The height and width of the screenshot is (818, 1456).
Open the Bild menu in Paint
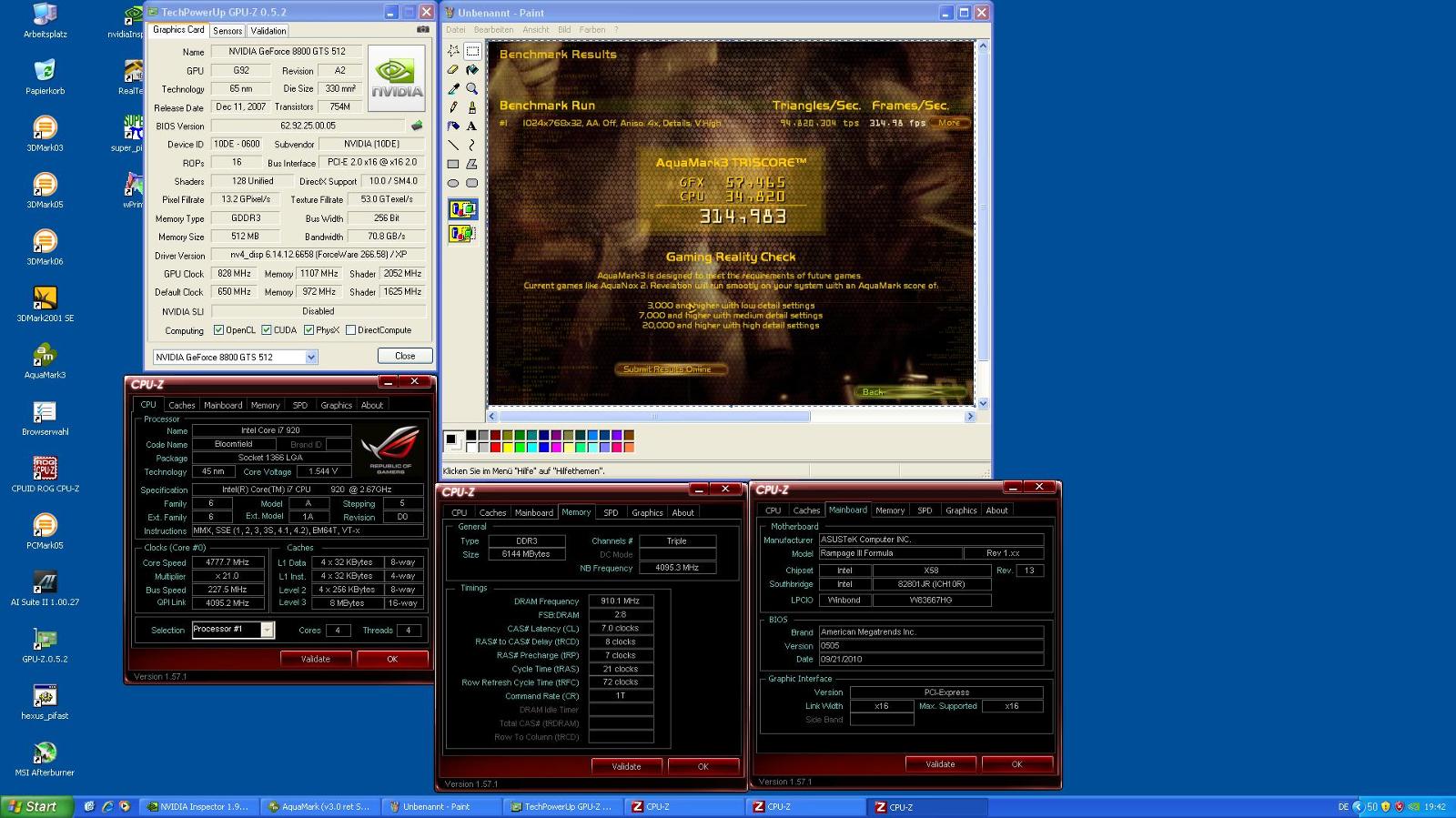(564, 29)
